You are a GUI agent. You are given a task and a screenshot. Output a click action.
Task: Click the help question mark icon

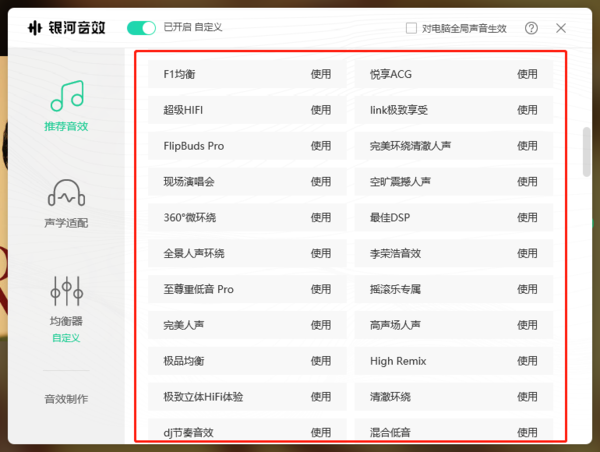tap(531, 28)
